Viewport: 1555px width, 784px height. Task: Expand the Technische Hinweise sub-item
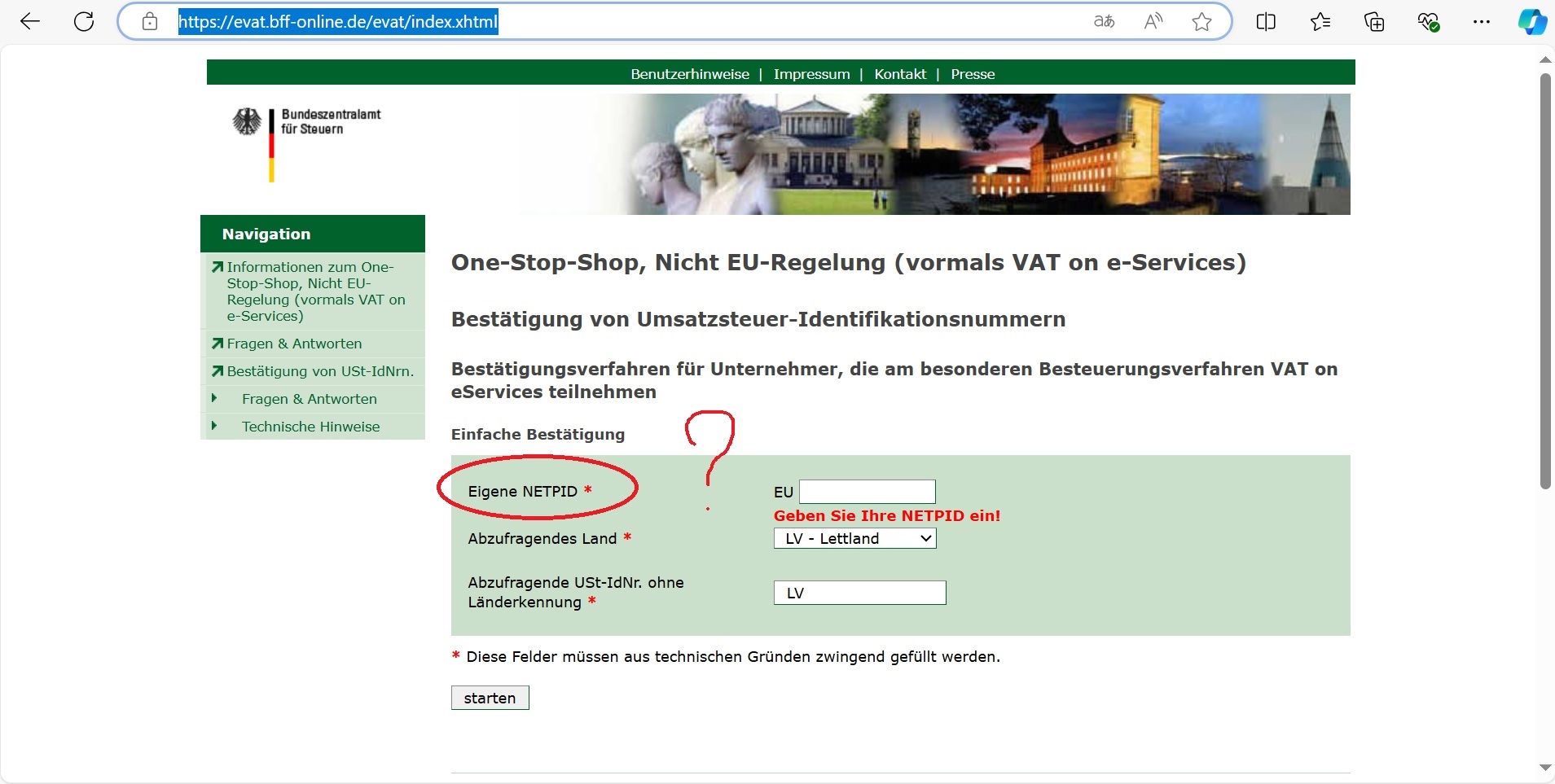pyautogui.click(x=310, y=426)
